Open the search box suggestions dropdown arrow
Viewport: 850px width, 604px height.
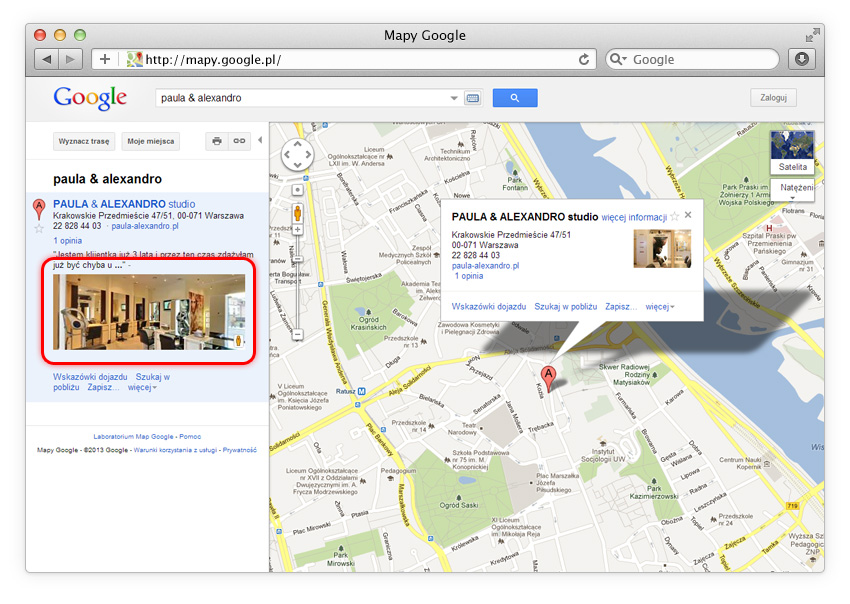tap(454, 98)
